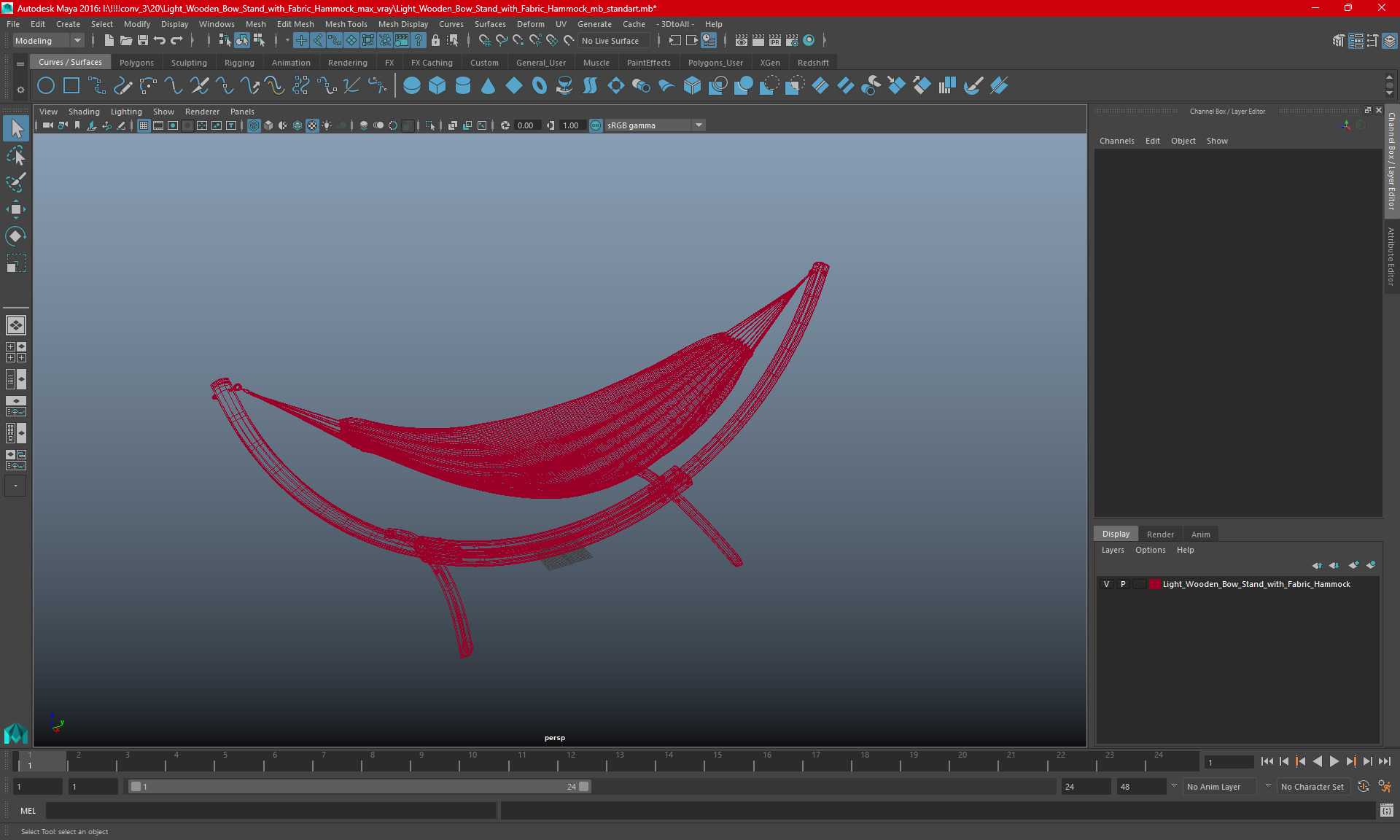Activate the Paint Selection tool

(x=15, y=182)
